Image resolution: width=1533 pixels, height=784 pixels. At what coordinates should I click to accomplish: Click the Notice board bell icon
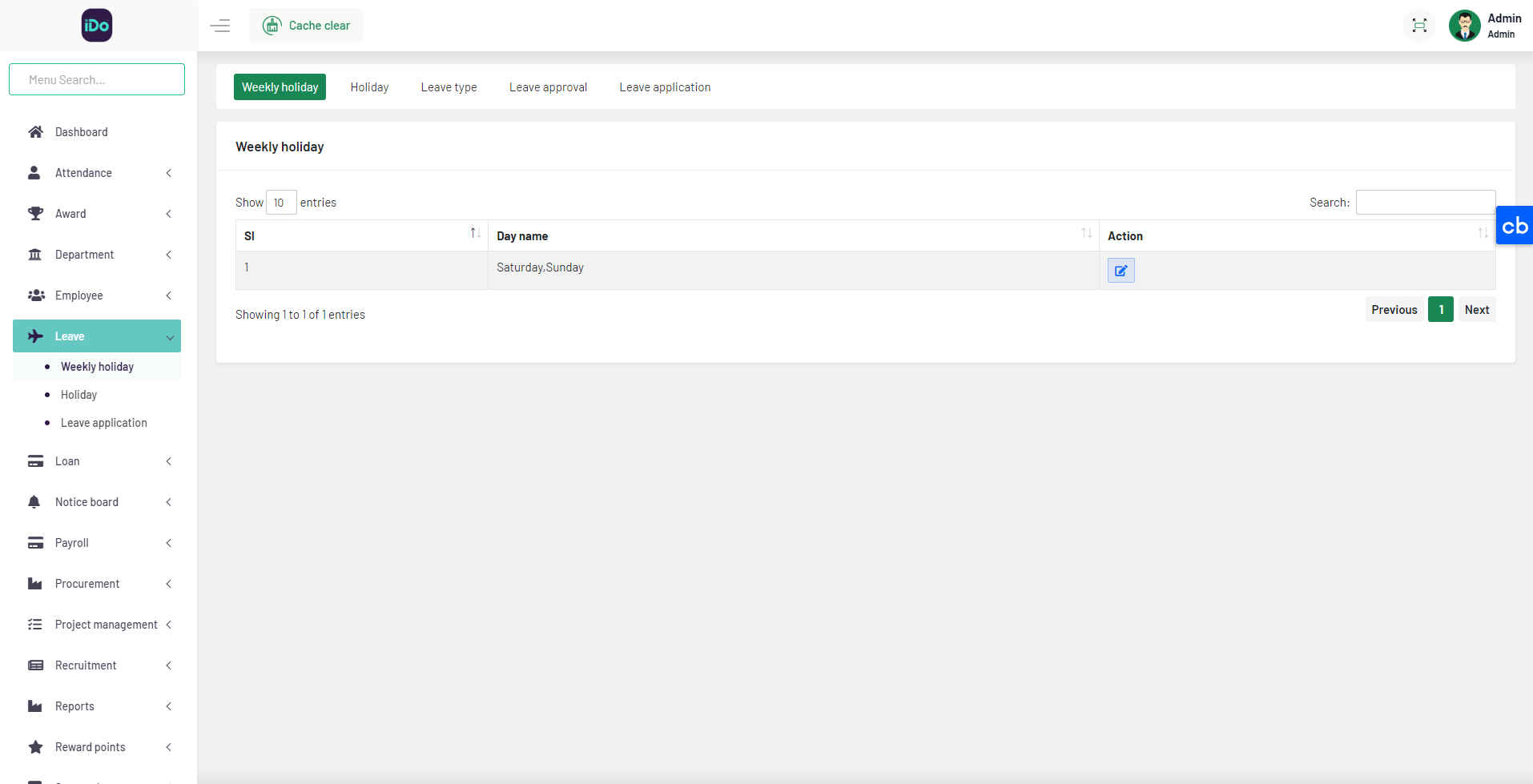[x=34, y=502]
